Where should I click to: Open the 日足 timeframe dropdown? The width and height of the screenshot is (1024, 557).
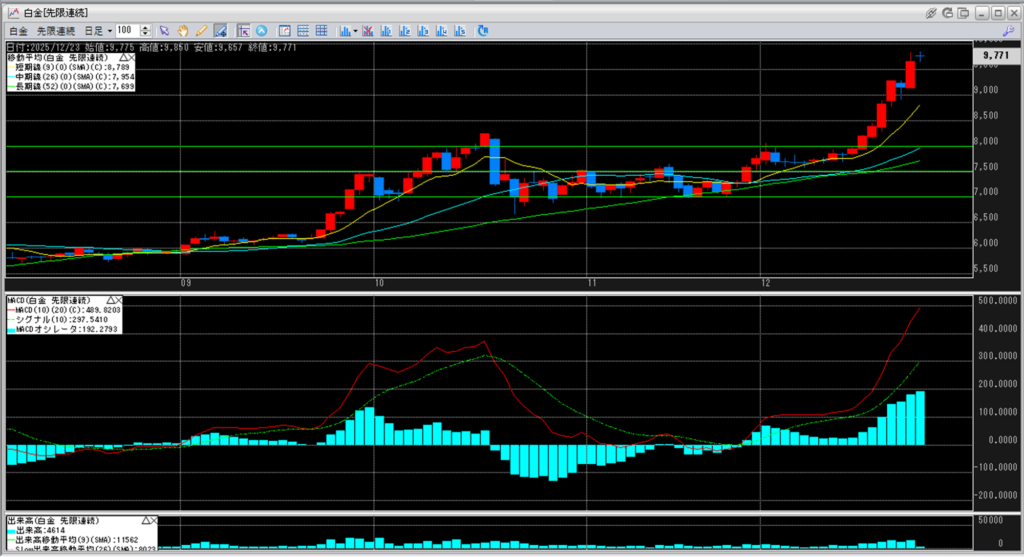point(109,31)
